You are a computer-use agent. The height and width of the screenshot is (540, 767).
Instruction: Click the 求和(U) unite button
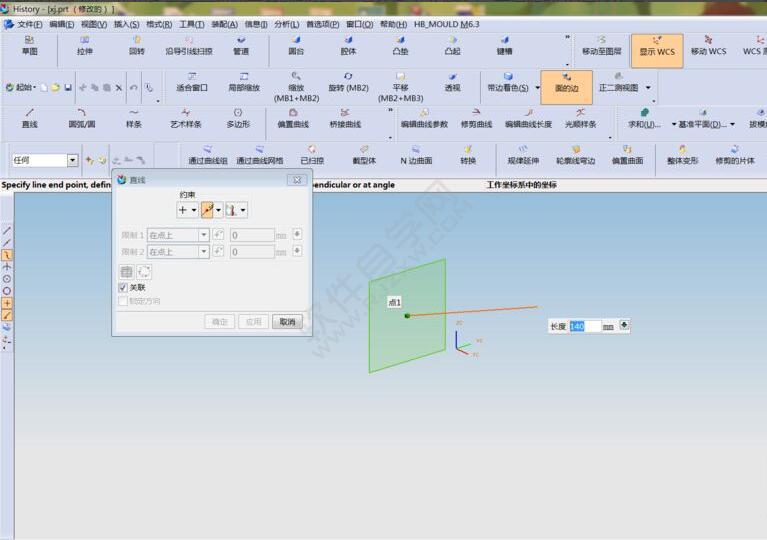644,119
